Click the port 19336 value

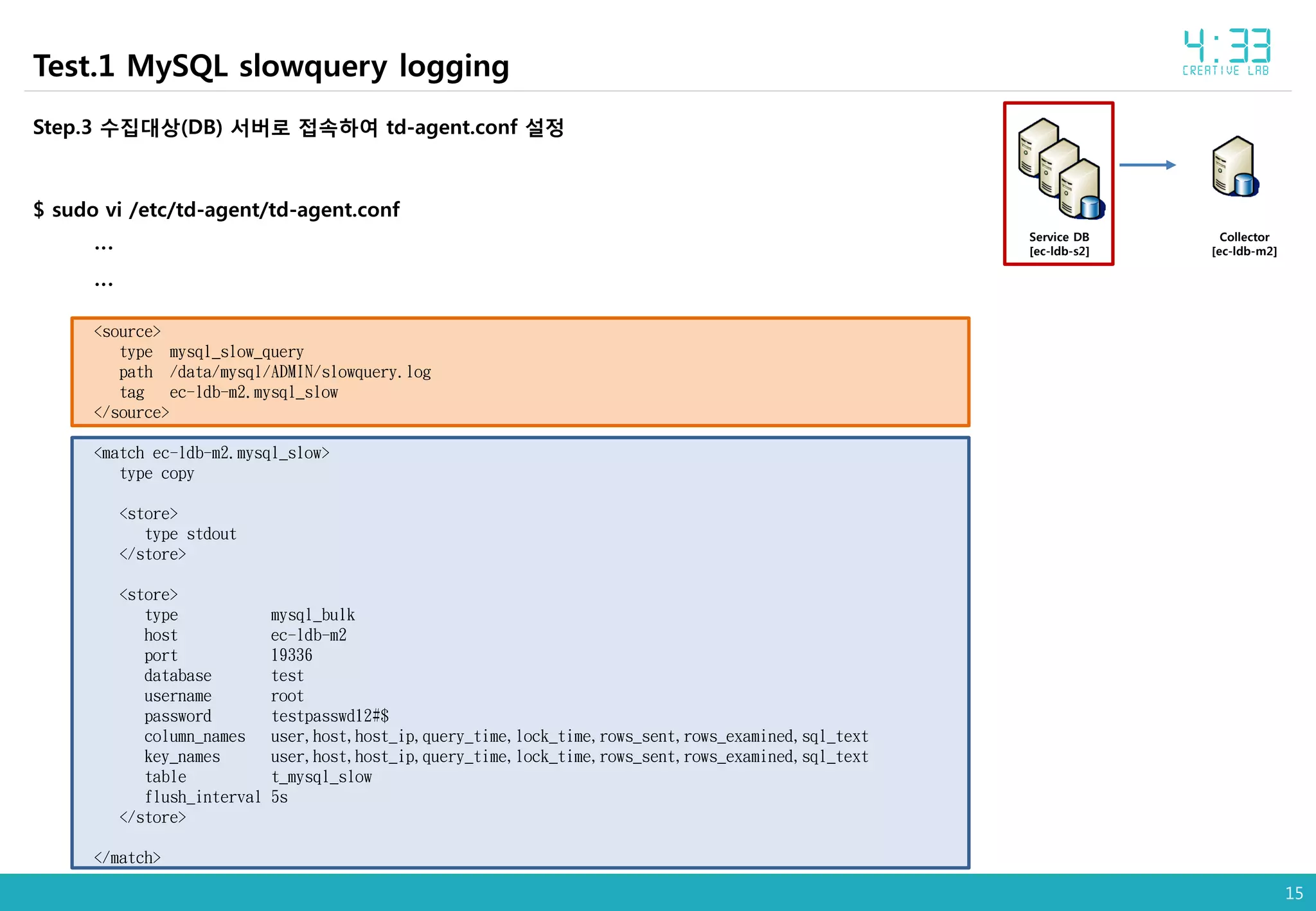click(x=291, y=655)
